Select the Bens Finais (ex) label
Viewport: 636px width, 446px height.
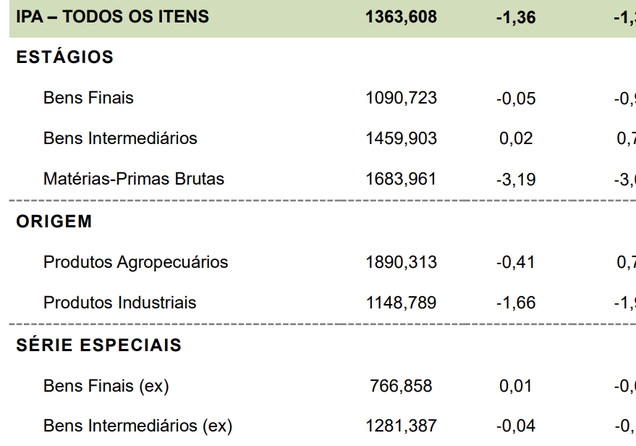(x=106, y=386)
